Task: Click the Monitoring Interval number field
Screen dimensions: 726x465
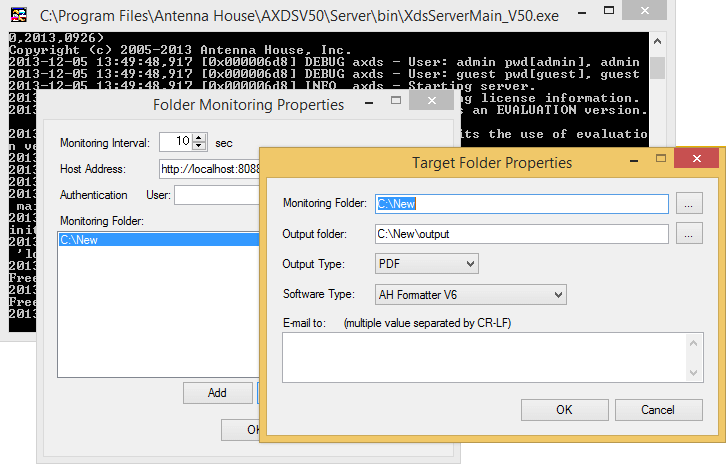Action: pos(176,142)
